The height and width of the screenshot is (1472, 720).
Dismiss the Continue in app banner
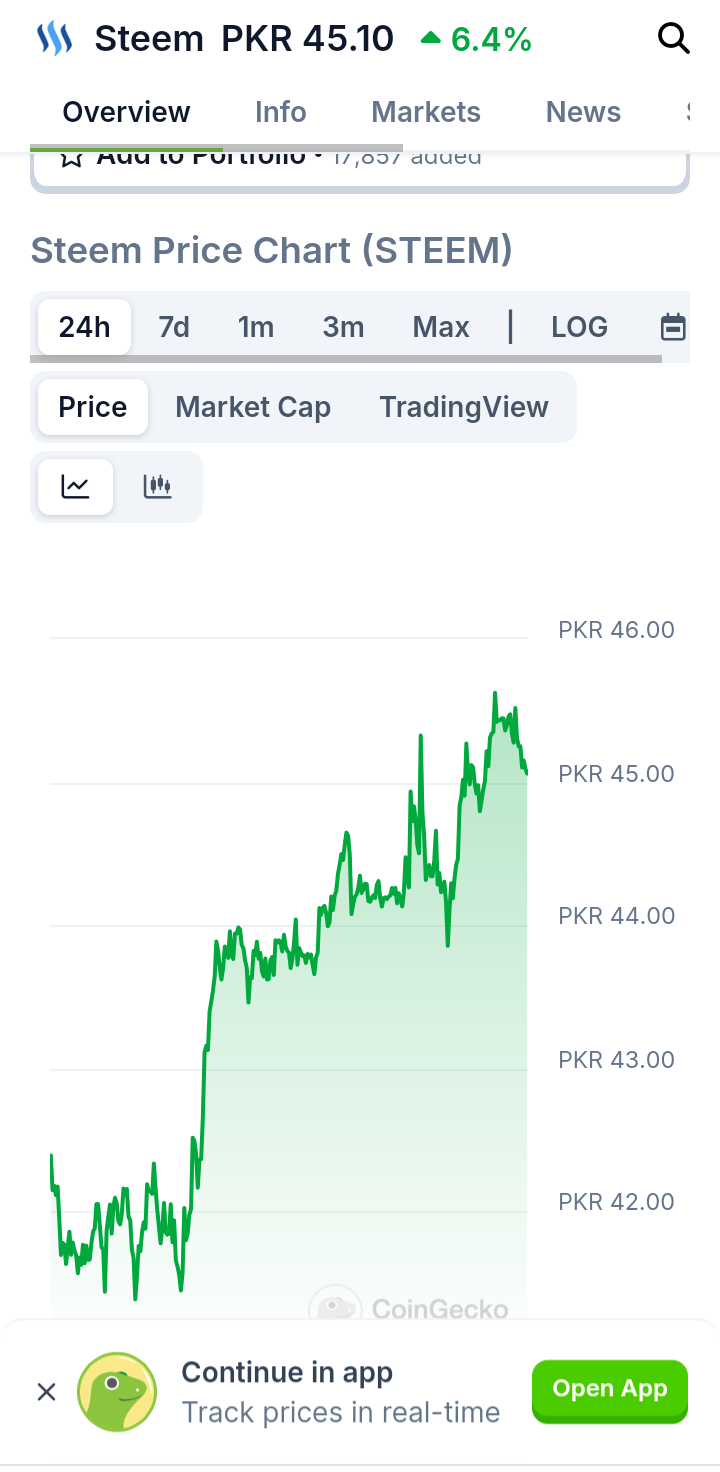coord(46,1391)
